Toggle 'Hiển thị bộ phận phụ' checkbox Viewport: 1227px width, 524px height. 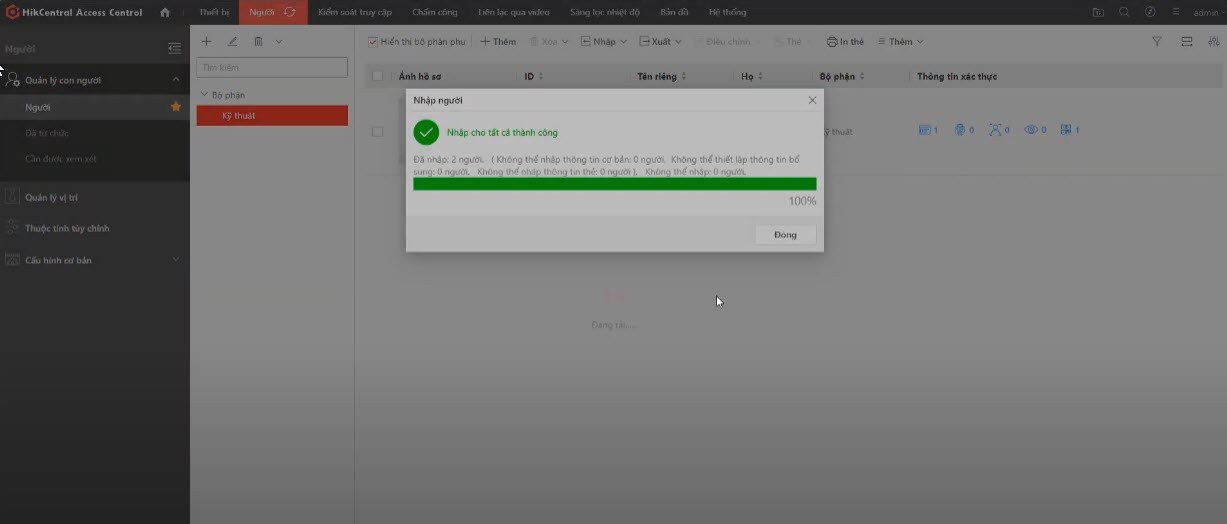[373, 42]
